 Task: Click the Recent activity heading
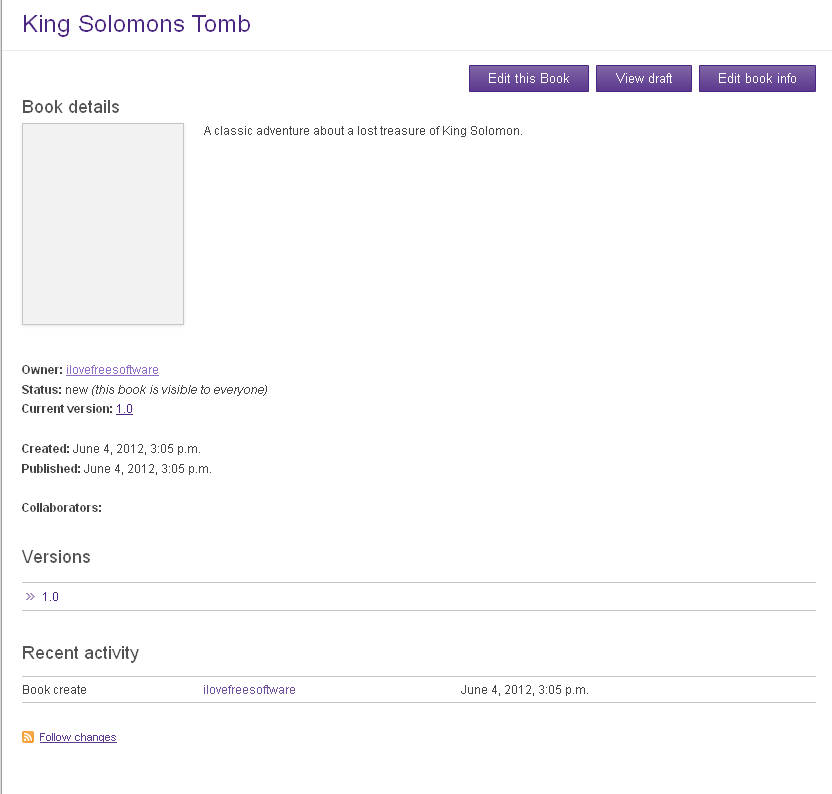click(x=80, y=653)
